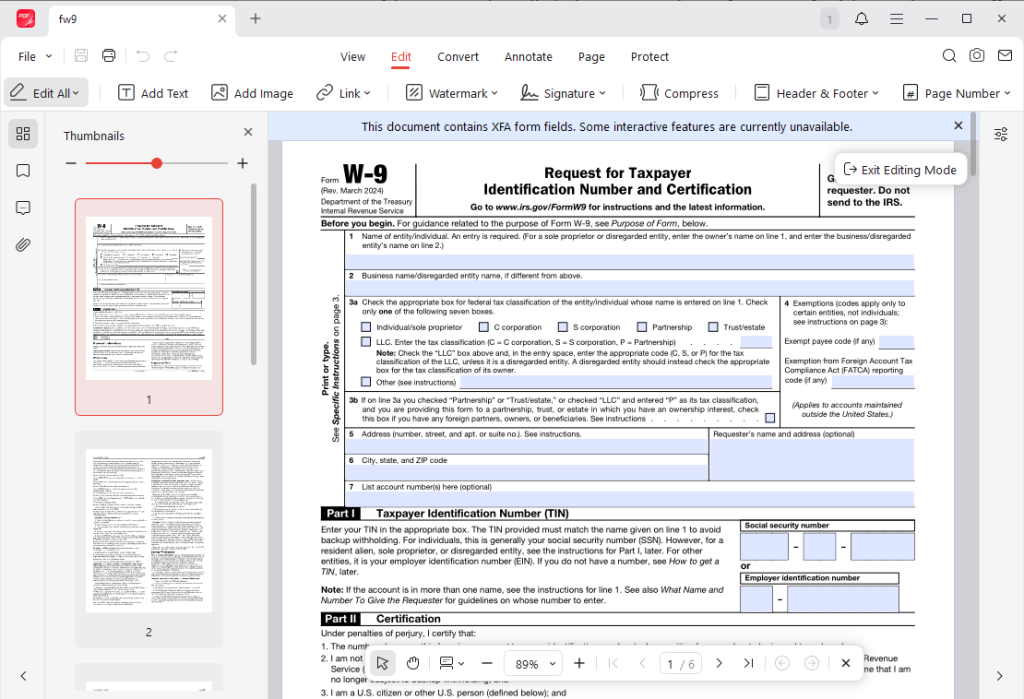Check the line 3b foreign partners box
Screen dimensions: 1024x699
click(x=770, y=418)
